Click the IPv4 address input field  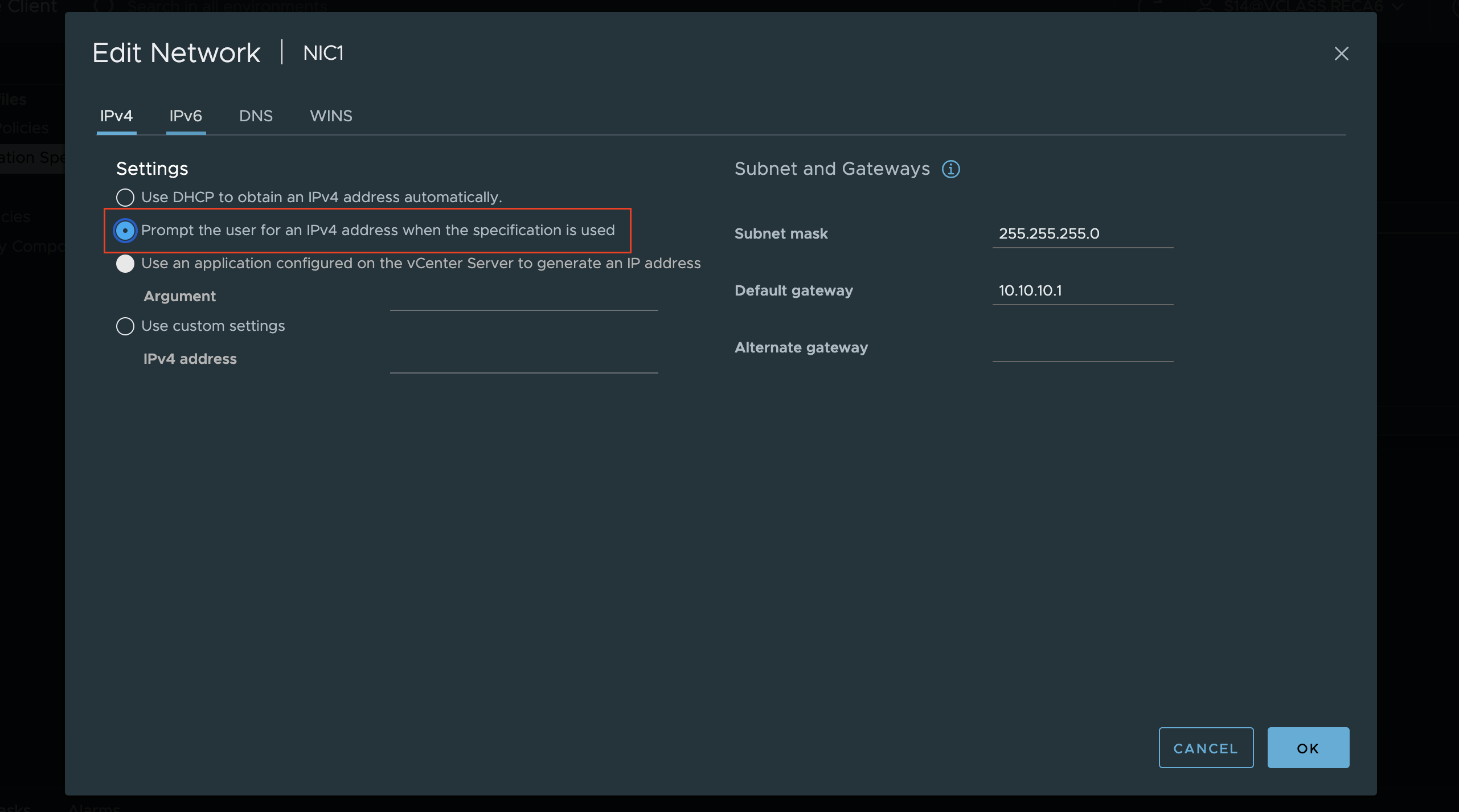pos(523,360)
